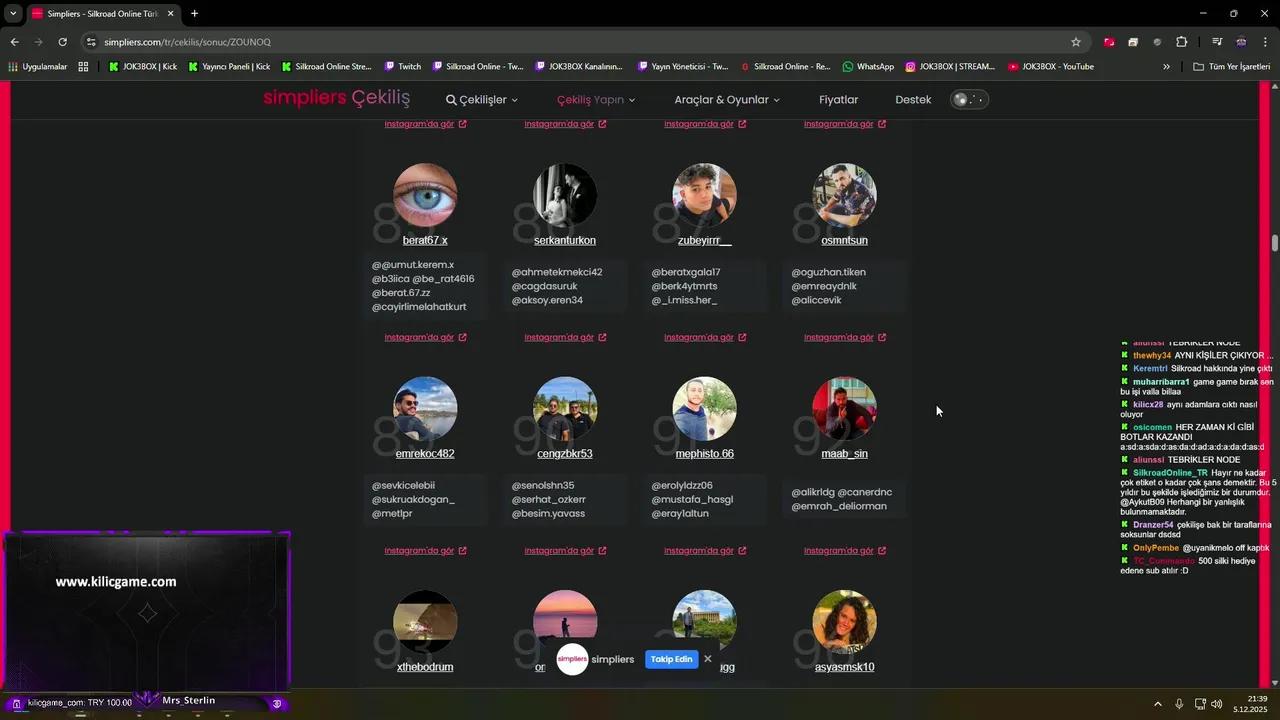The height and width of the screenshot is (720, 1280).
Task: Open a new browser tab
Action: point(194,14)
